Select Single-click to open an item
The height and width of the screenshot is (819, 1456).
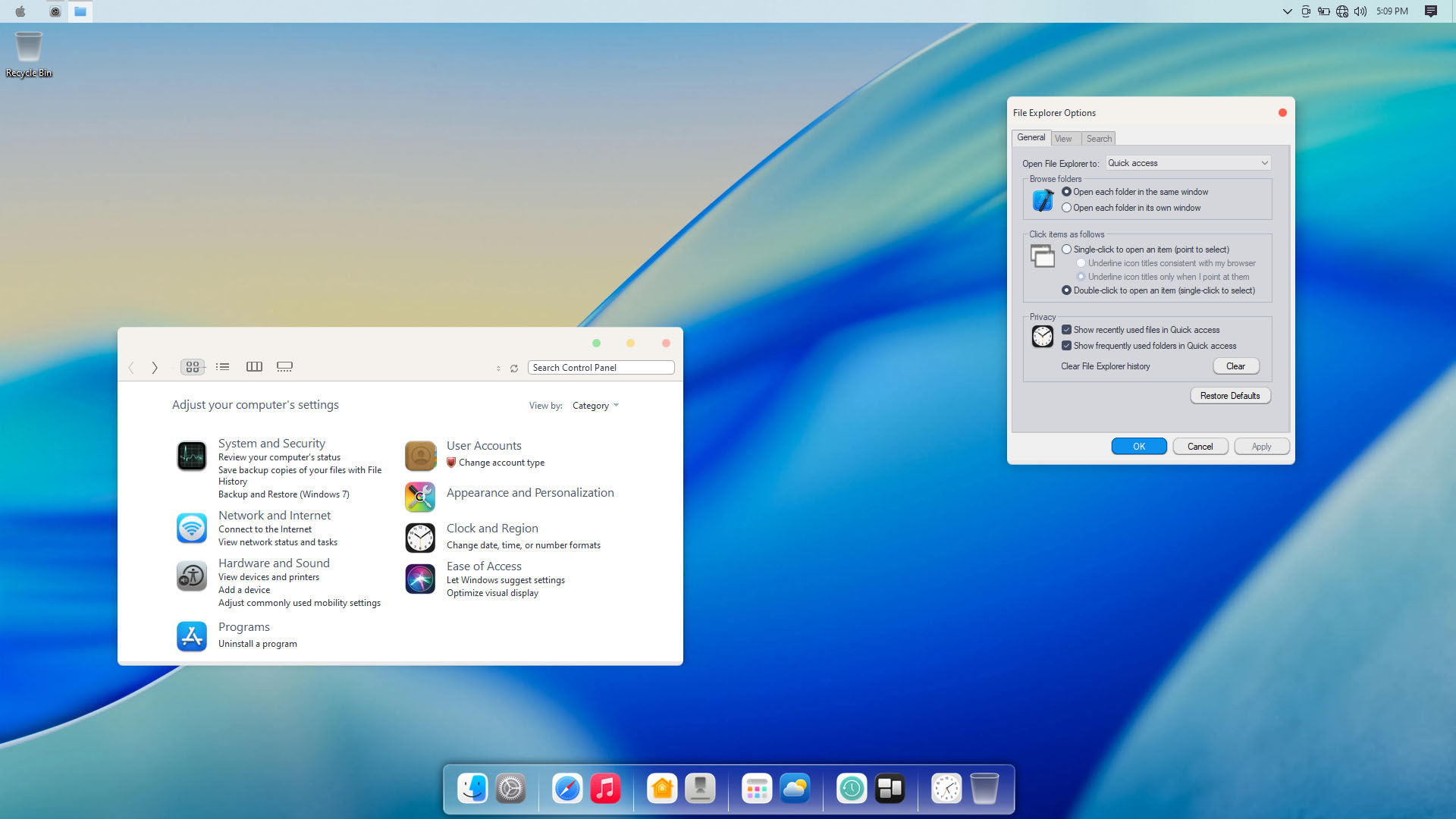(x=1066, y=249)
